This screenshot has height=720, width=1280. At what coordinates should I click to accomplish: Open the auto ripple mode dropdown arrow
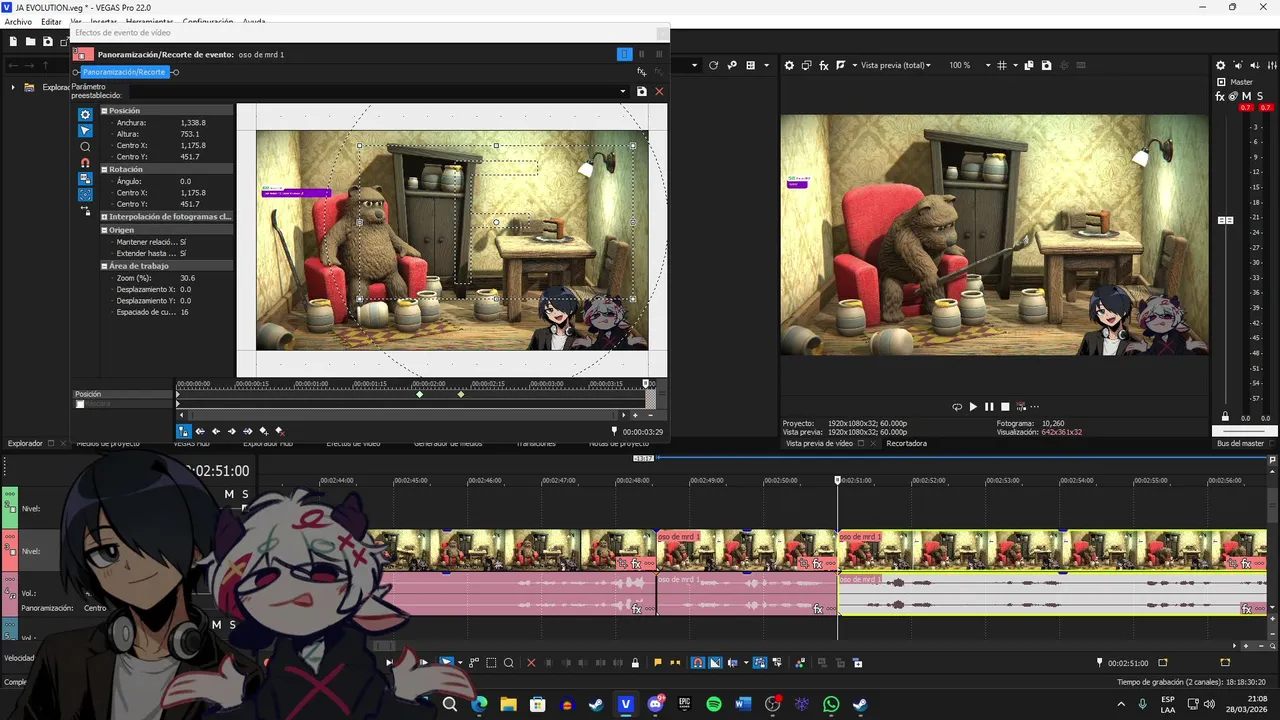746,662
